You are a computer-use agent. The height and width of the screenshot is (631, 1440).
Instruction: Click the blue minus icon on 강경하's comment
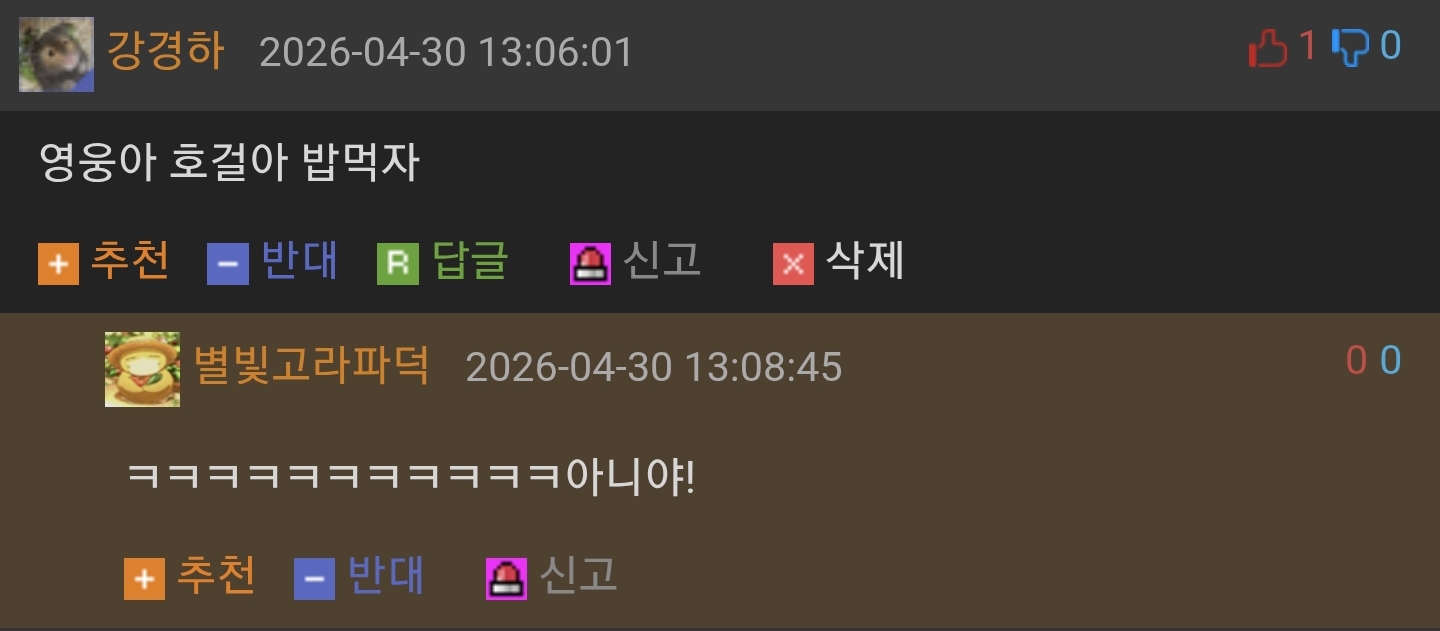point(228,264)
